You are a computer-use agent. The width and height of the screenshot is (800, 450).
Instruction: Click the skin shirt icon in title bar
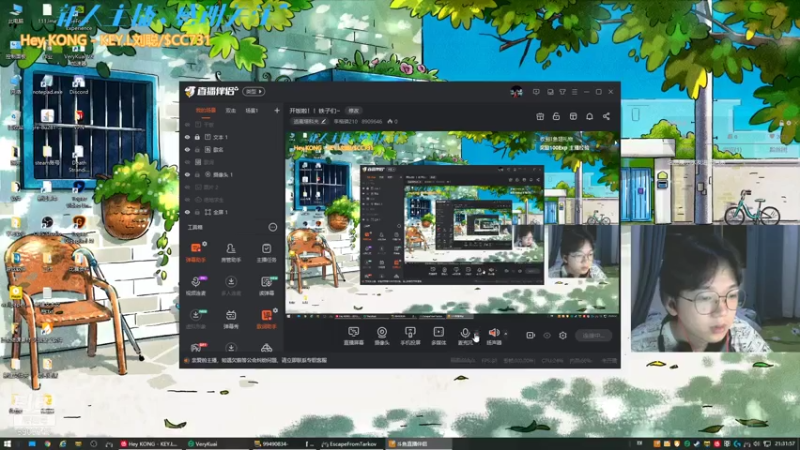point(562,92)
